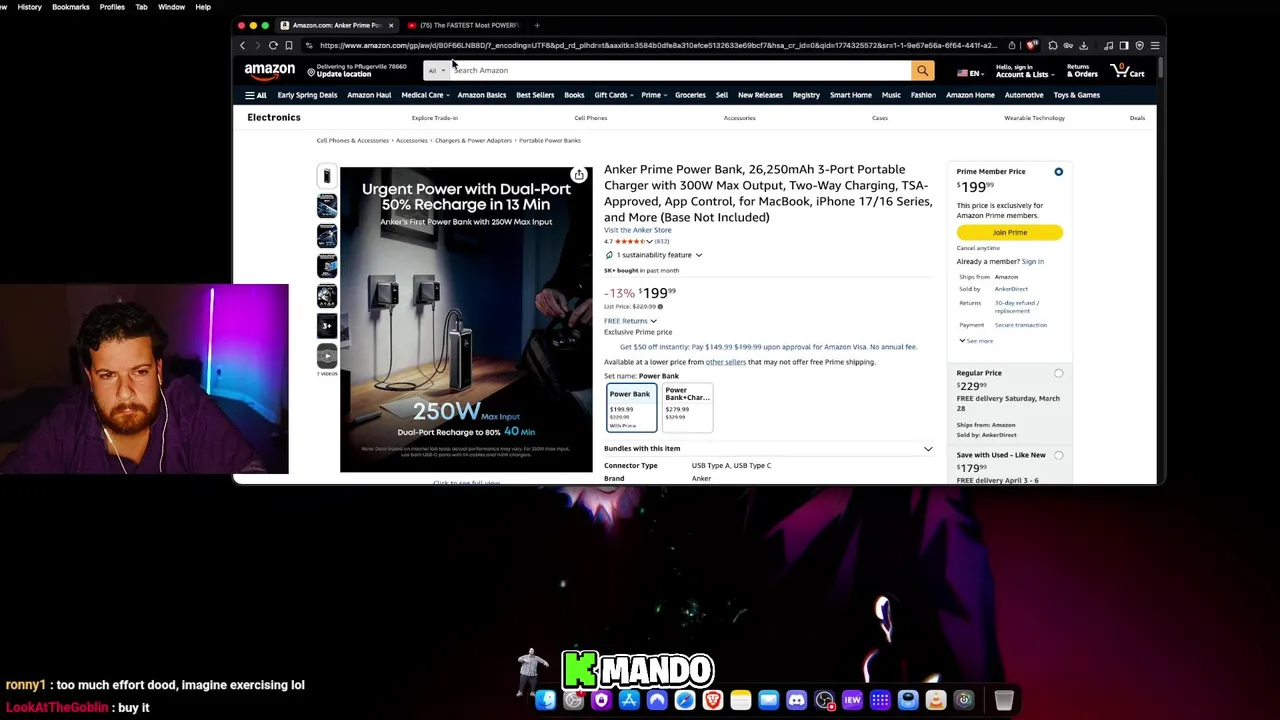This screenshot has height=720, width=1280.
Task: Click the browser URL address bar
Action: pos(657,45)
